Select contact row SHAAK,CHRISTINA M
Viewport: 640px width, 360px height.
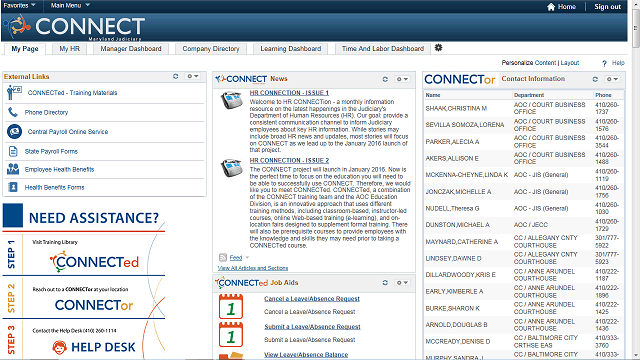pyautogui.click(x=524, y=108)
